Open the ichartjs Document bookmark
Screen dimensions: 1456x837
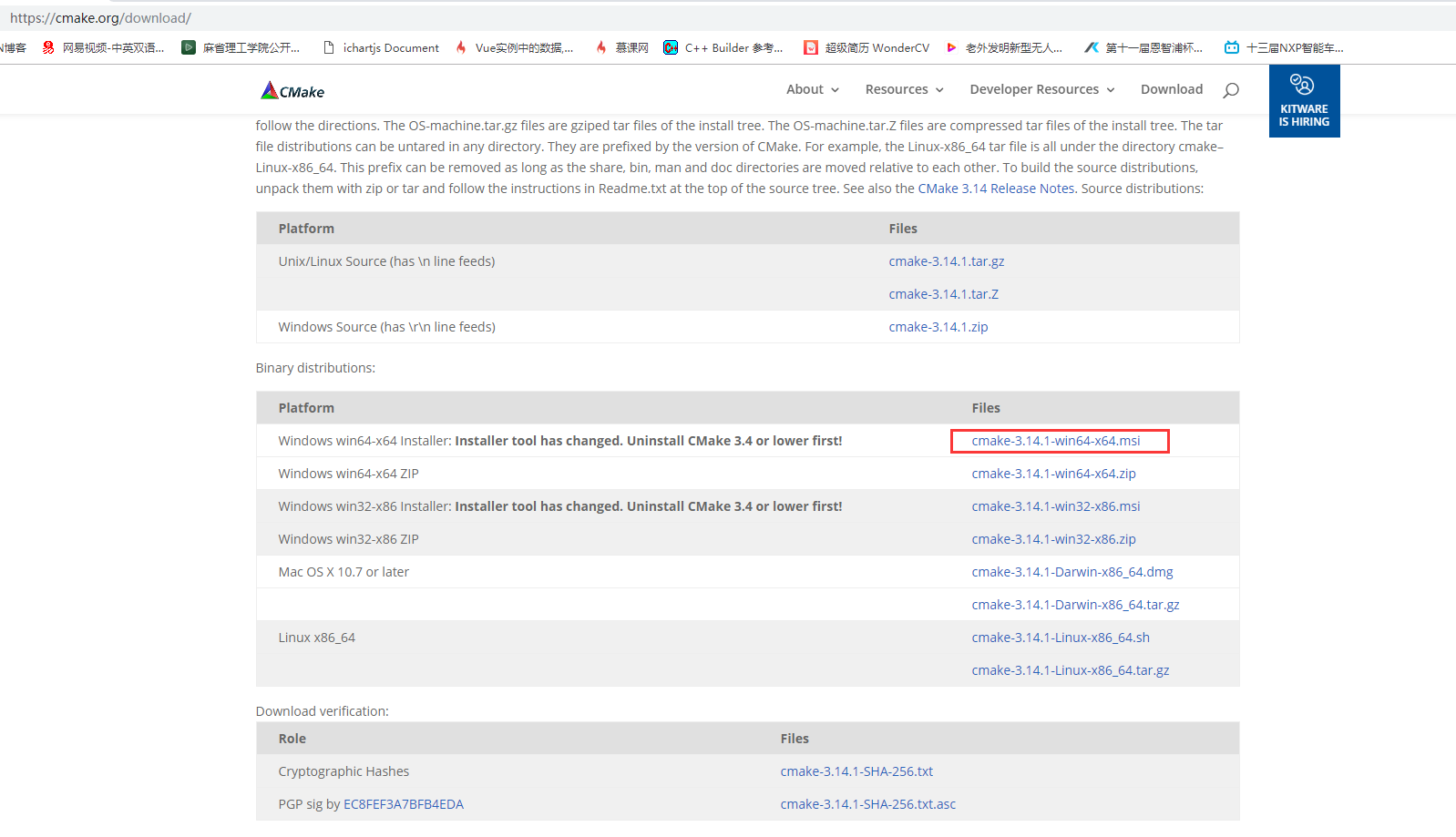click(381, 47)
